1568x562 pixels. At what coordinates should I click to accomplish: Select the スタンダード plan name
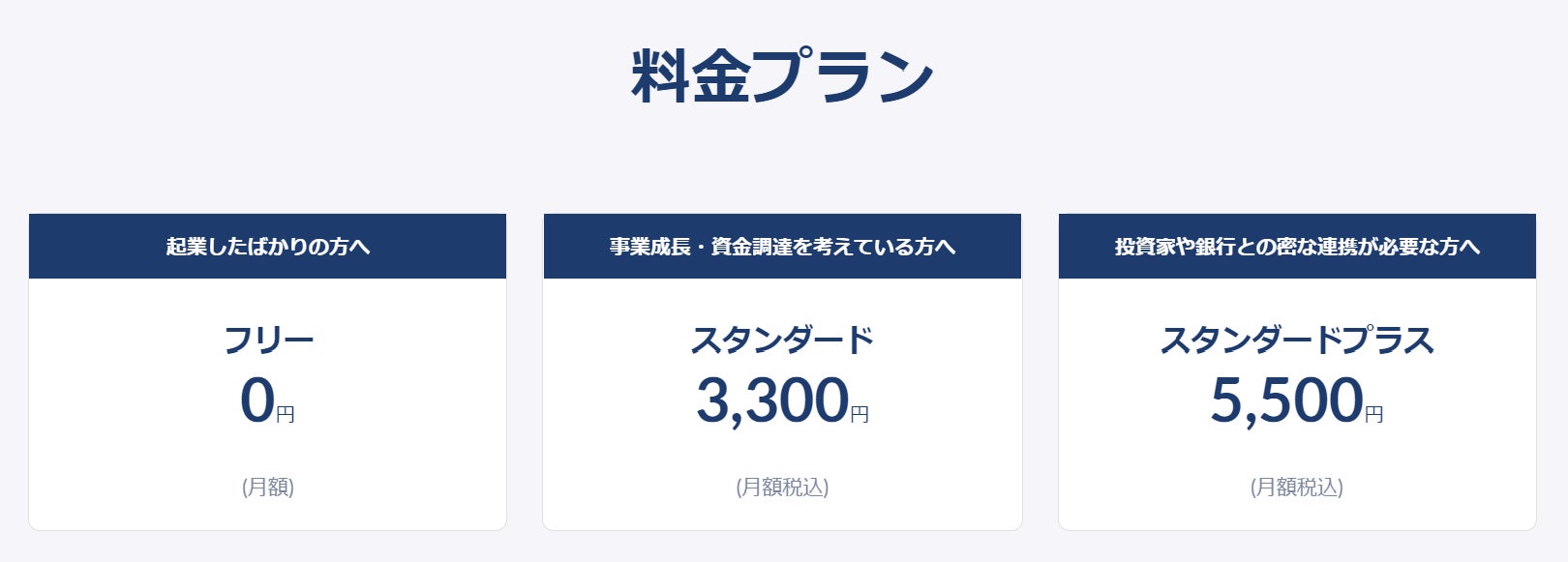point(782,340)
